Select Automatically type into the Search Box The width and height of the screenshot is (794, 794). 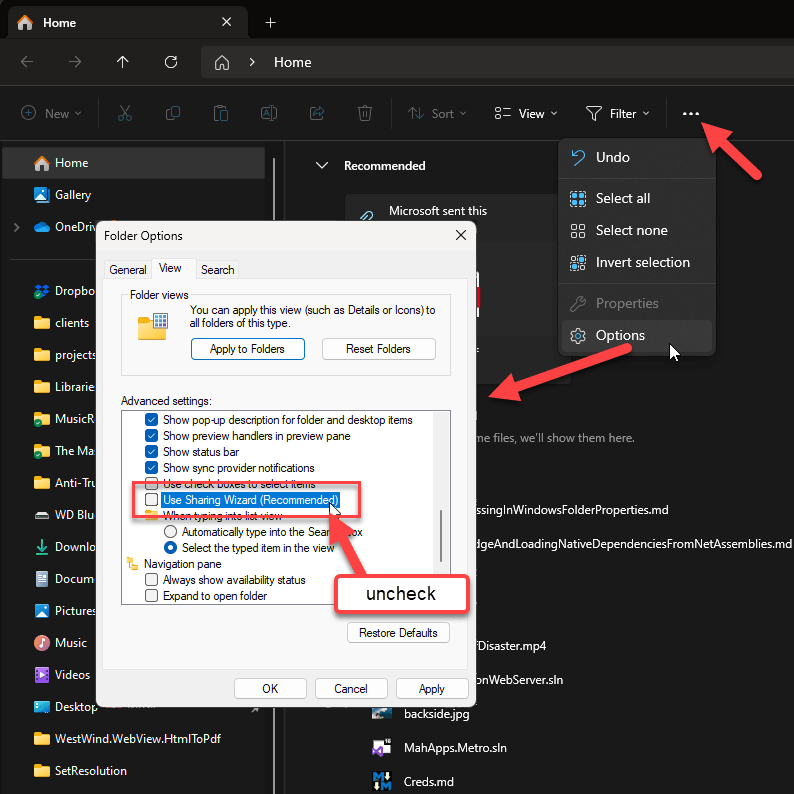(x=171, y=532)
